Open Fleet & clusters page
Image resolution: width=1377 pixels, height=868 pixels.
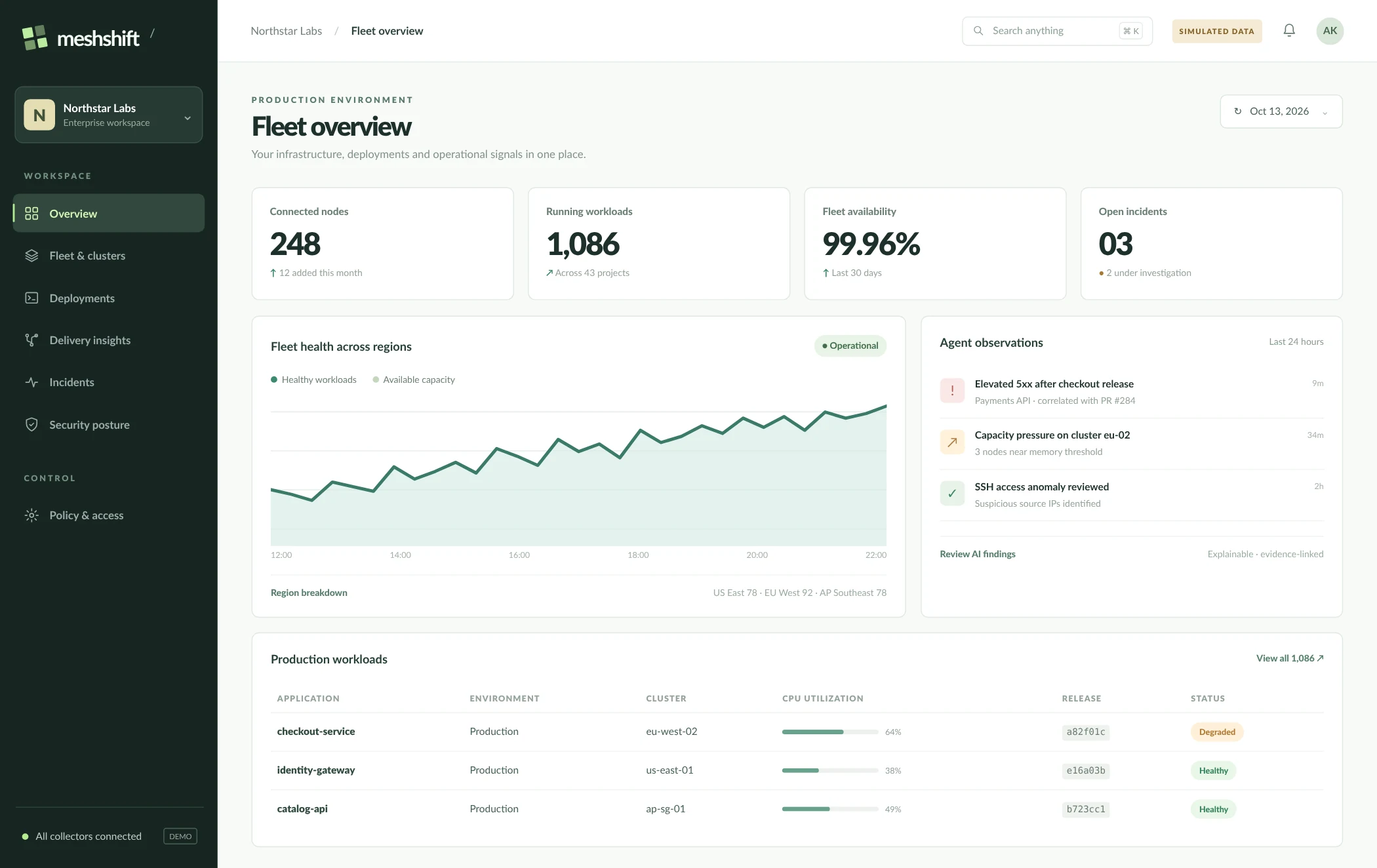[109, 256]
